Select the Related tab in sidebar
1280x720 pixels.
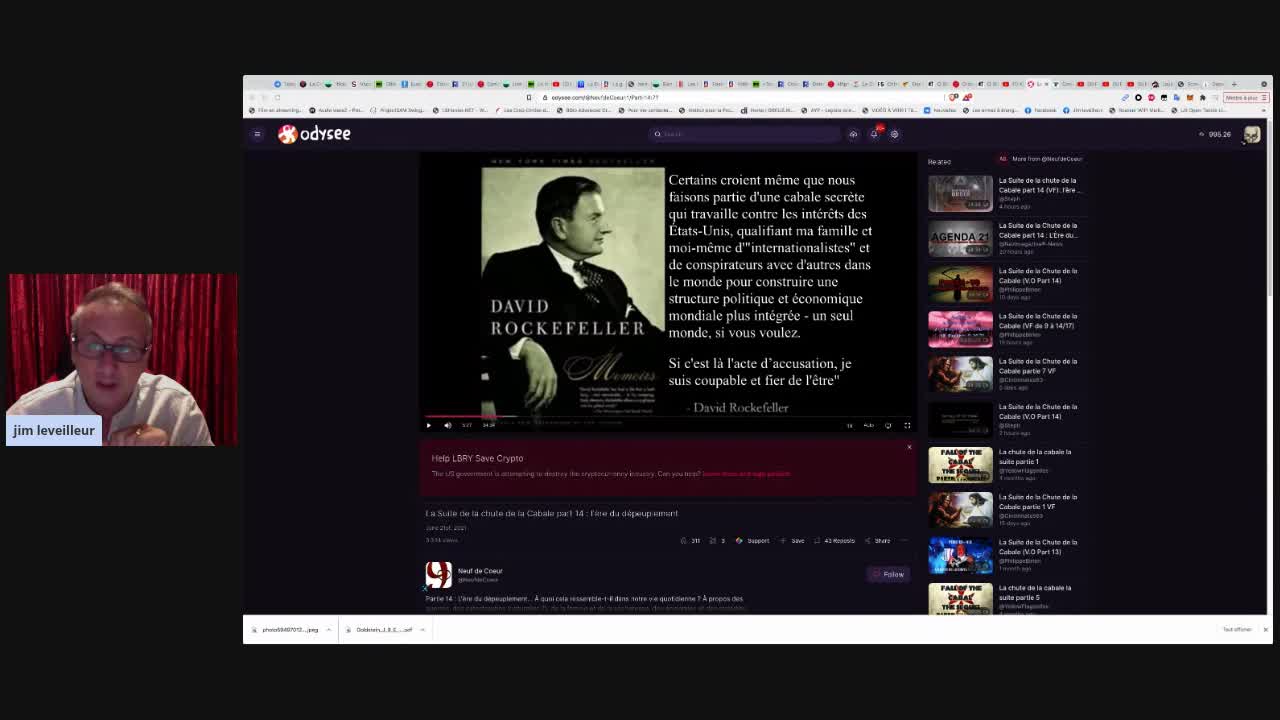pyautogui.click(x=939, y=162)
